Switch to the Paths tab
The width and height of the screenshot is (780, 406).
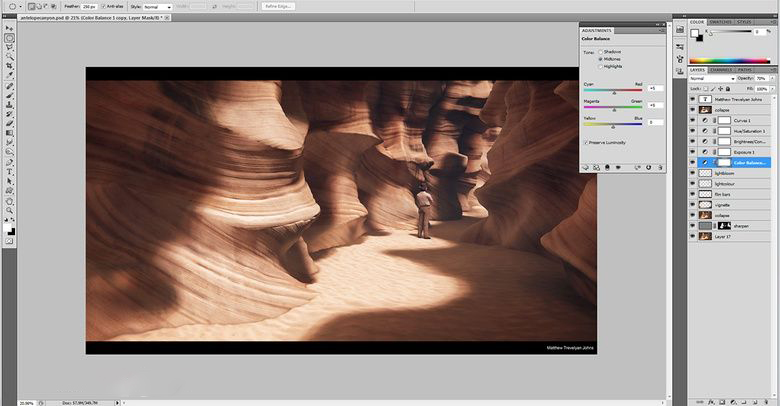[744, 70]
